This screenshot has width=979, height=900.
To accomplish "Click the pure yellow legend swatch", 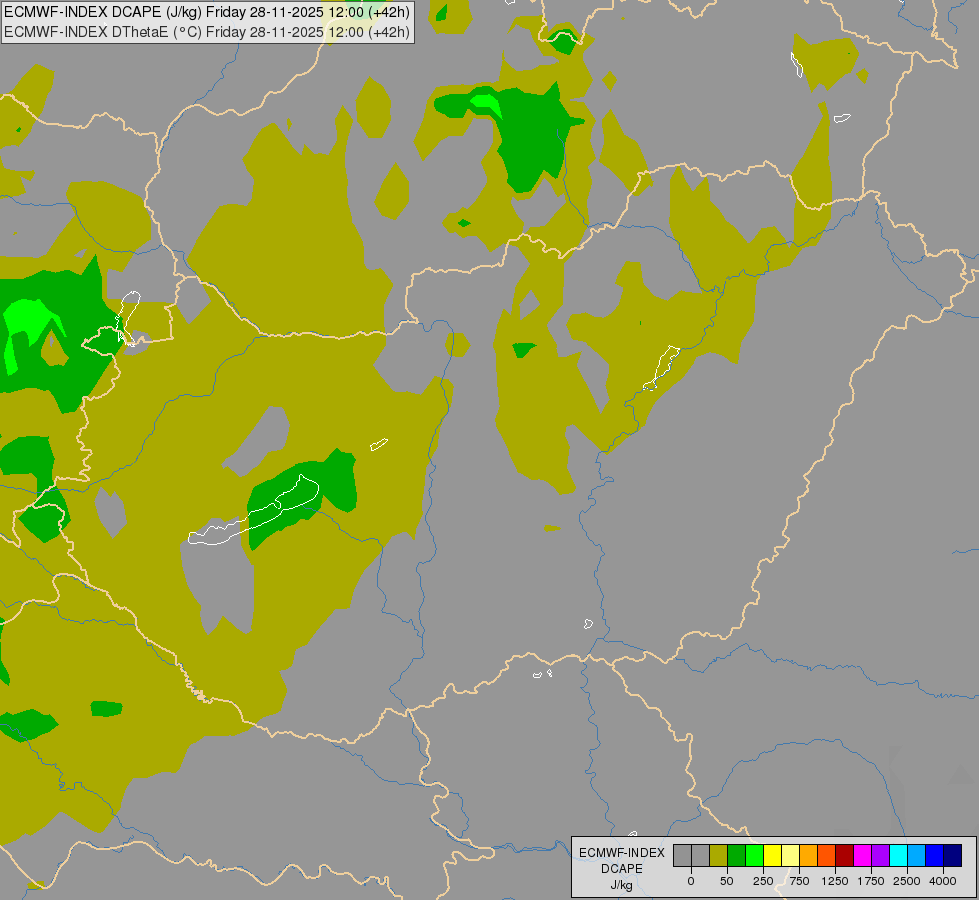I will click(773, 855).
